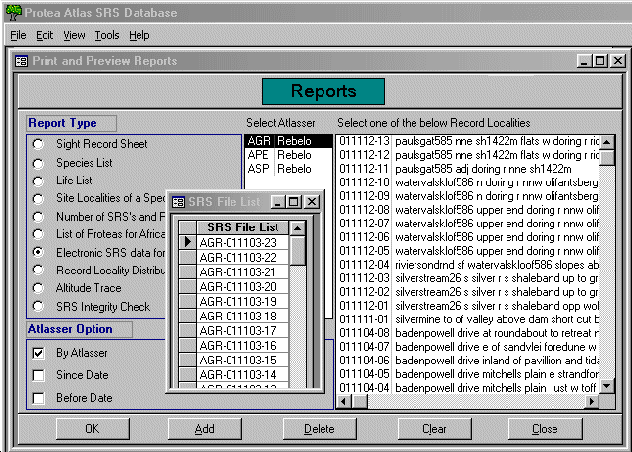Maximize the SRS File List window
Viewport: 632px width, 452px height.
(x=293, y=202)
